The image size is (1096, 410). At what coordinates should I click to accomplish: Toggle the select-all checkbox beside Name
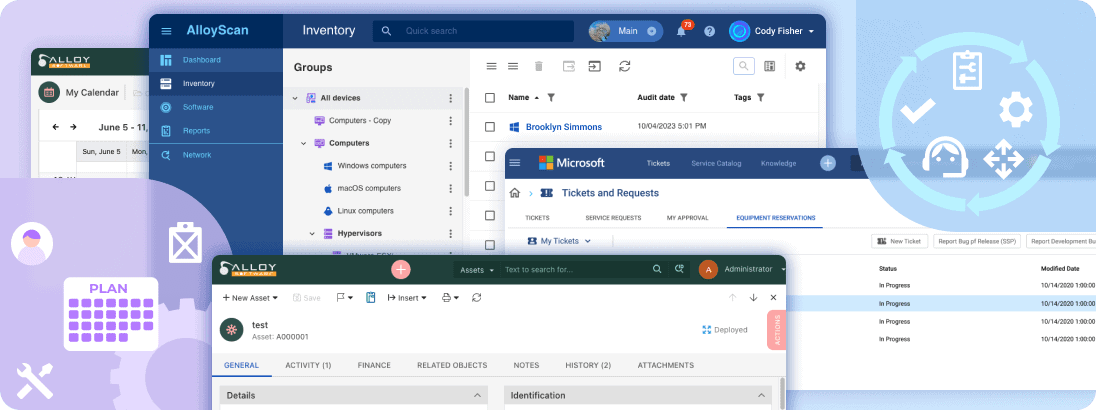click(x=490, y=98)
